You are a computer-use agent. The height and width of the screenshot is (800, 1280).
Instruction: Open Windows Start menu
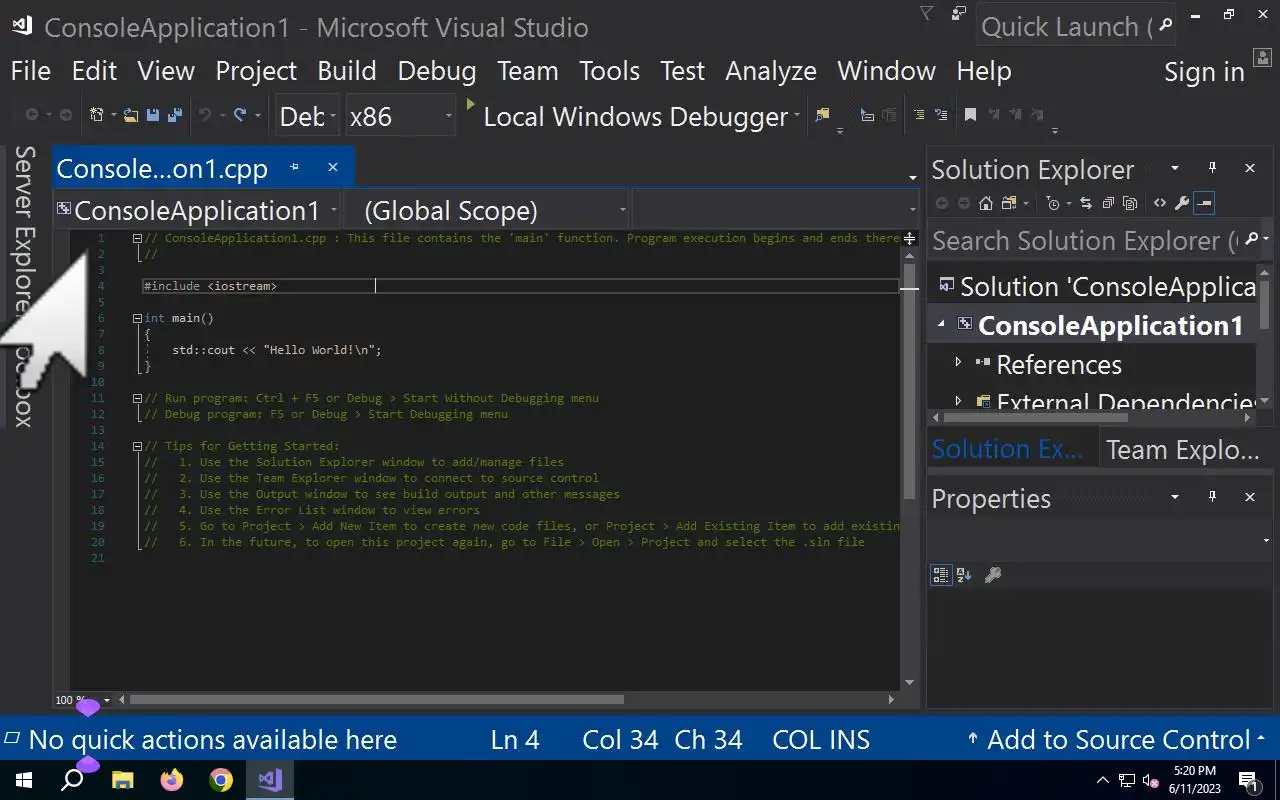(22, 780)
